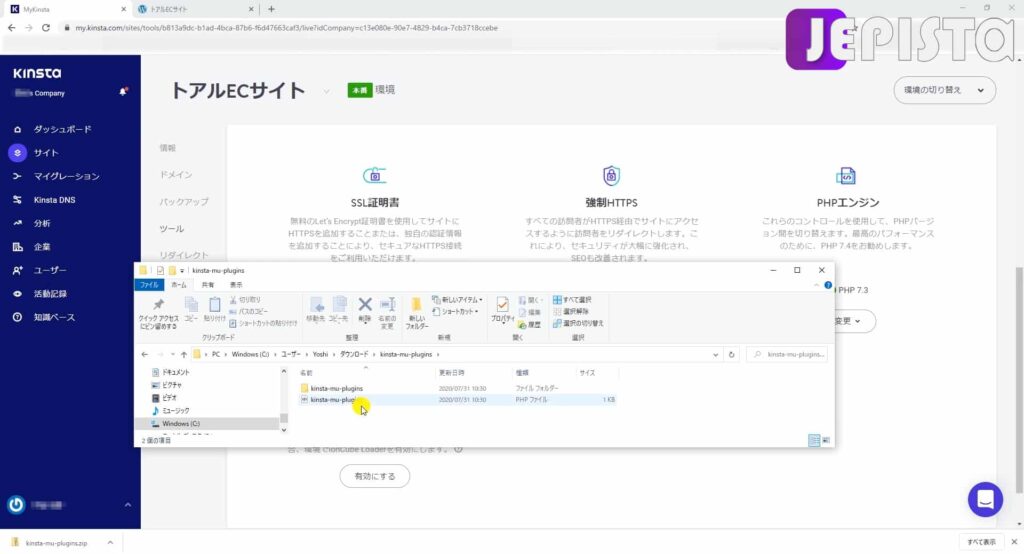This screenshot has height=554, width=1024.
Task: Refresh the Explorer folder view
Action: coord(731,355)
